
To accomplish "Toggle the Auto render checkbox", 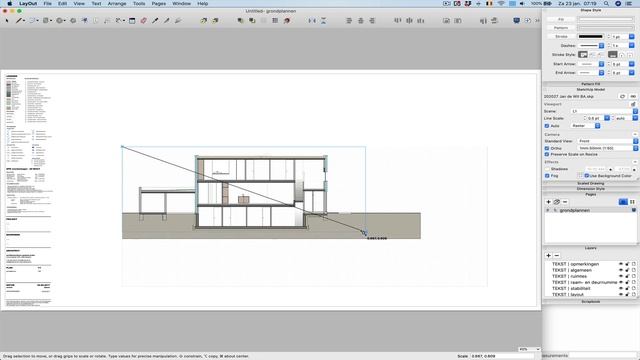I will 547,126.
